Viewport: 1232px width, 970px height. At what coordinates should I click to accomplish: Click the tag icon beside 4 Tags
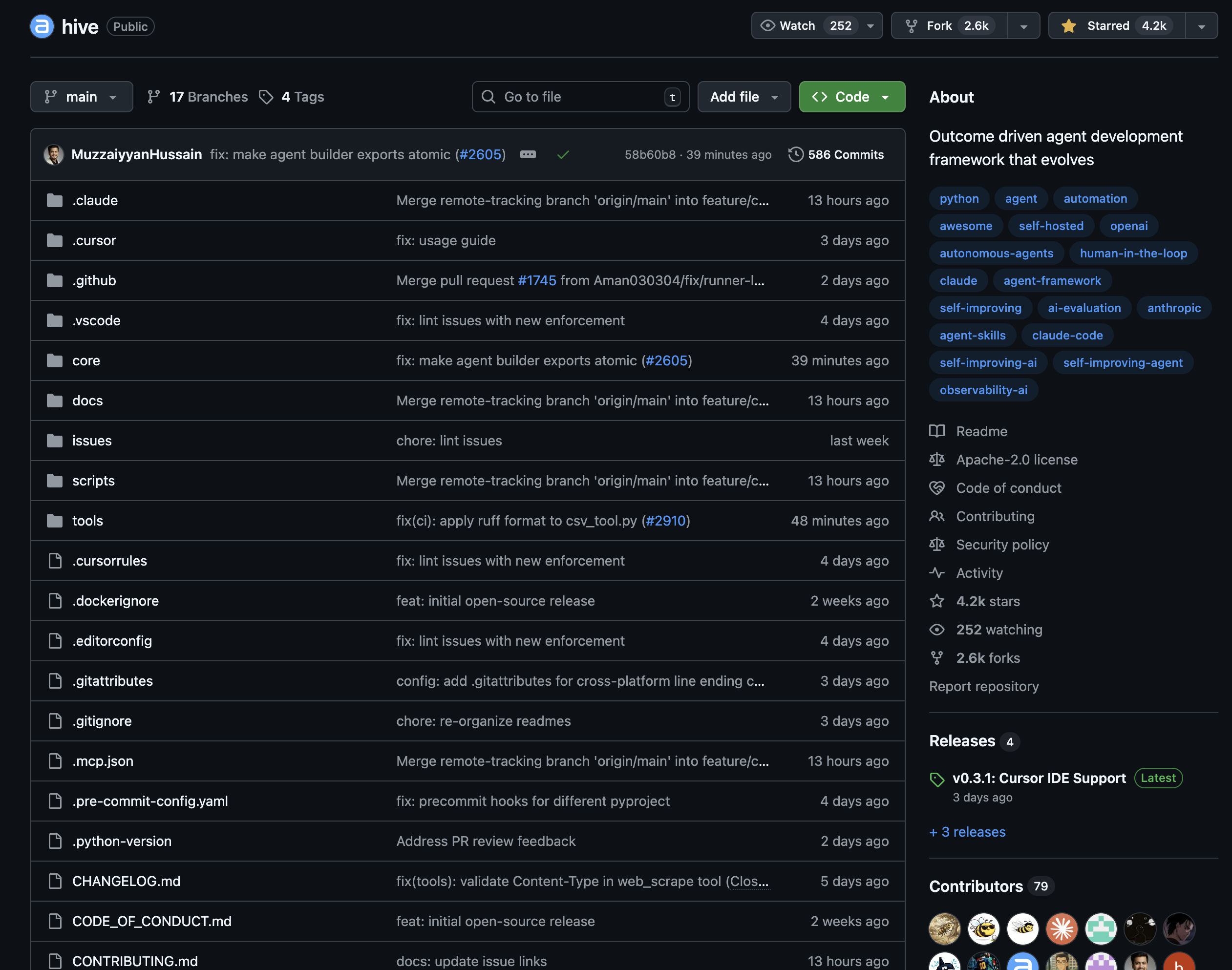266,97
